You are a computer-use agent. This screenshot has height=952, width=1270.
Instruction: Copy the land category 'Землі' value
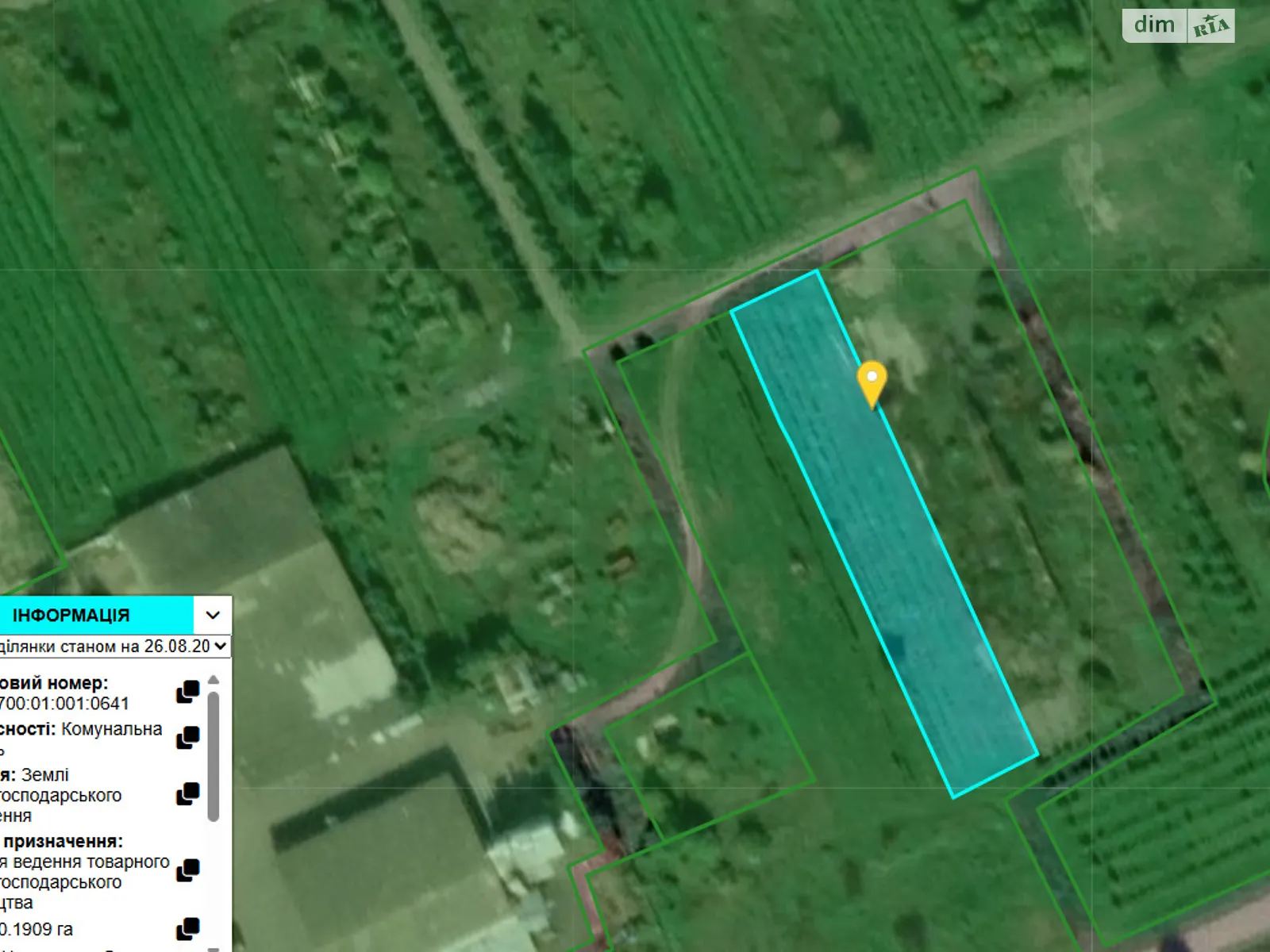(188, 793)
